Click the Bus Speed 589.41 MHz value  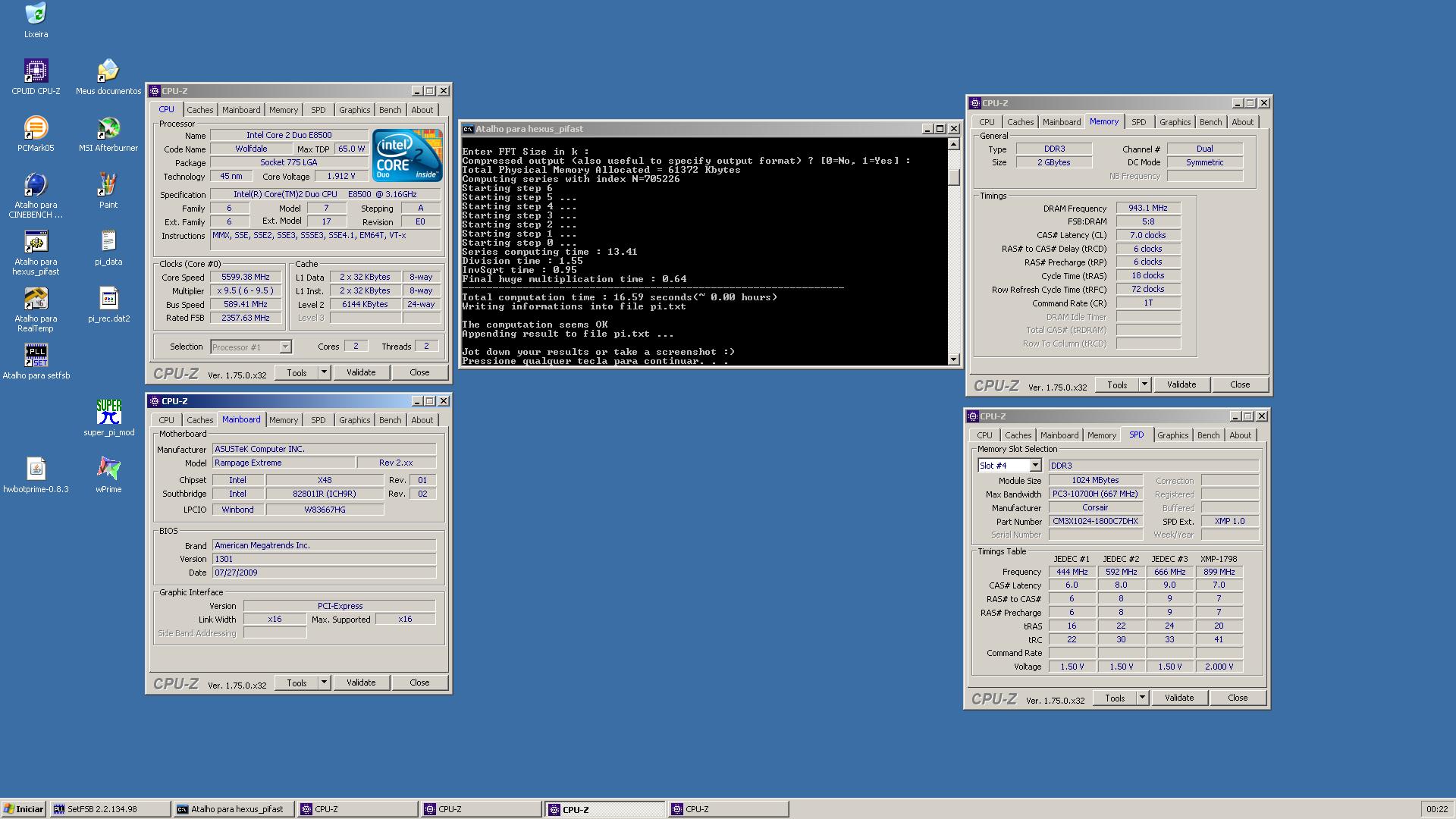pos(246,304)
